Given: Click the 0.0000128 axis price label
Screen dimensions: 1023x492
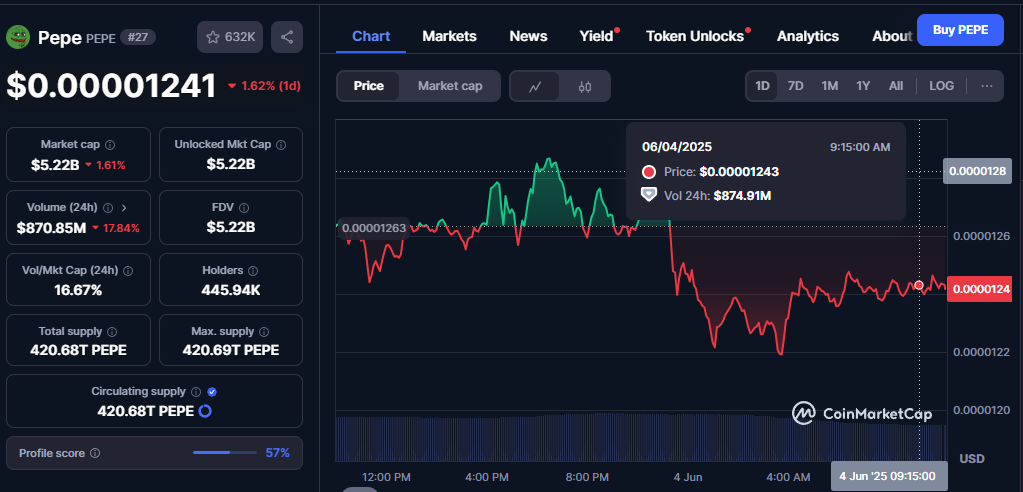Looking at the screenshot, I should pyautogui.click(x=977, y=172).
